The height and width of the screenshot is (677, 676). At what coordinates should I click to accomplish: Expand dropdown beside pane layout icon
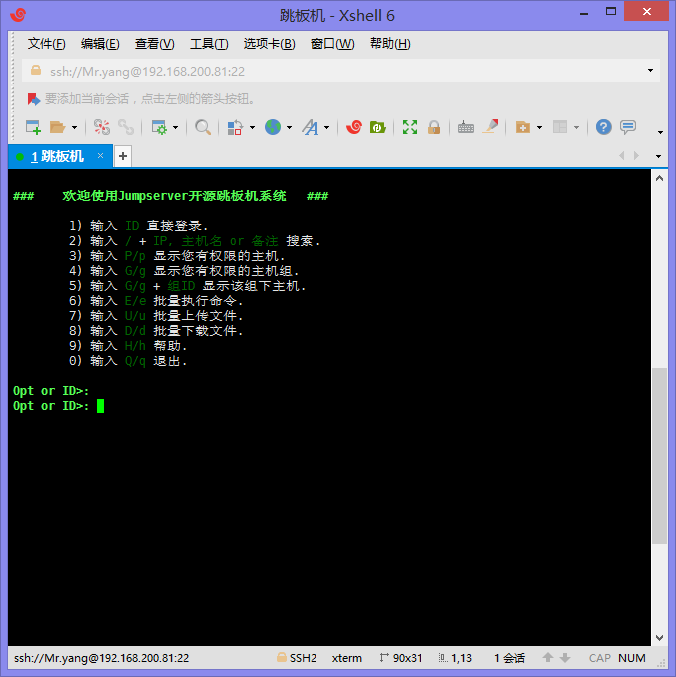pyautogui.click(x=576, y=128)
